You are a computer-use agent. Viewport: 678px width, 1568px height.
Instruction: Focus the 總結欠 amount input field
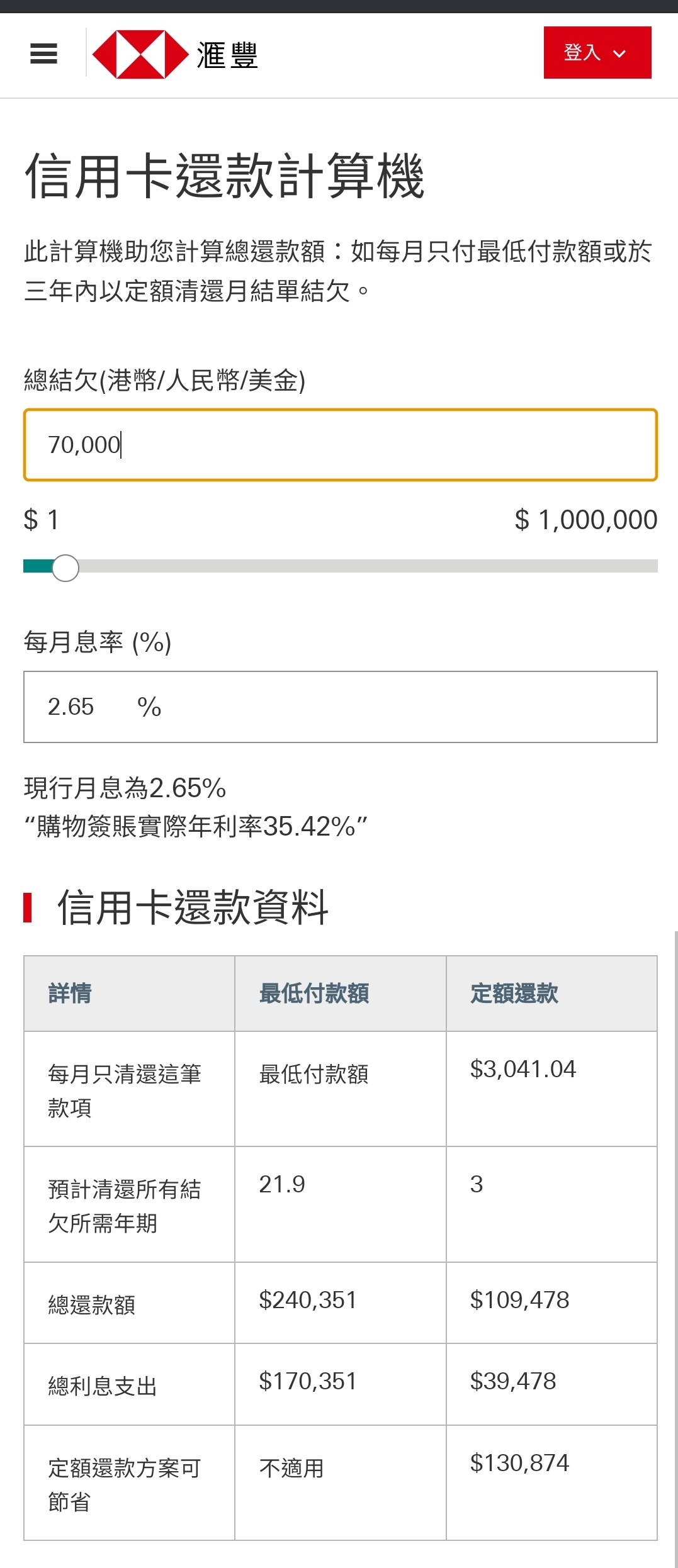pyautogui.click(x=341, y=445)
